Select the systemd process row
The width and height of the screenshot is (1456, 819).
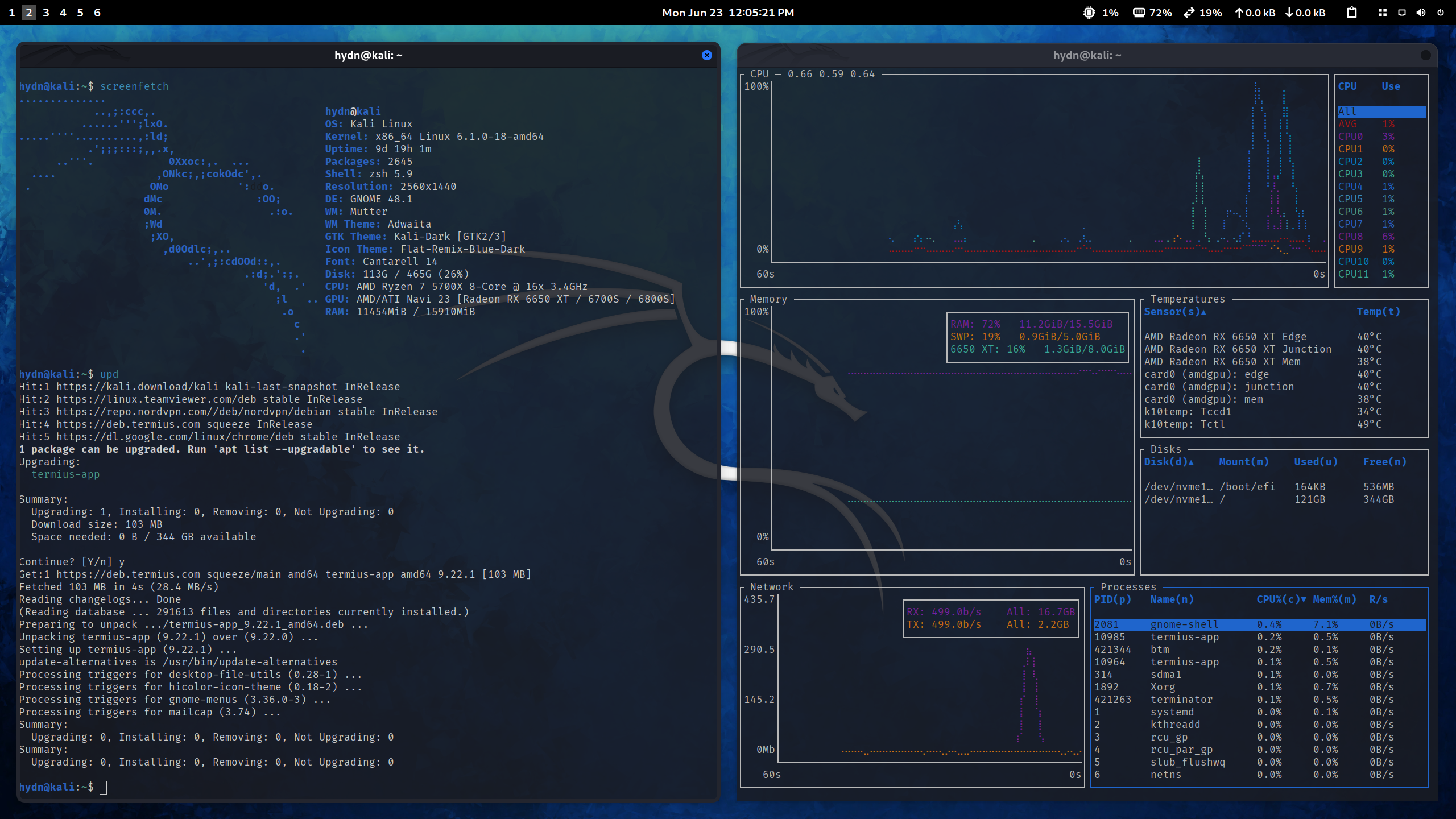click(x=1260, y=712)
